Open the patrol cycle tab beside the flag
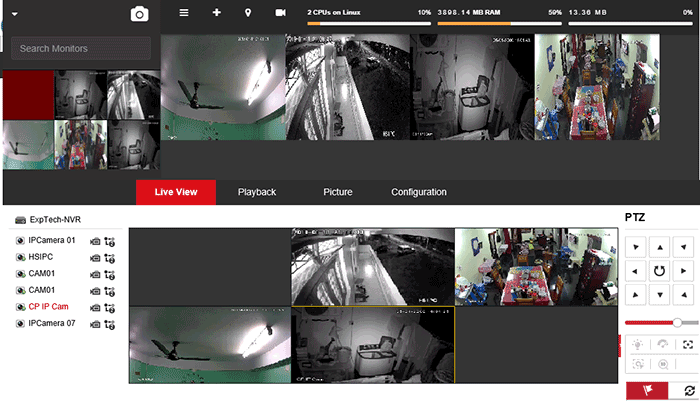 coord(689,391)
